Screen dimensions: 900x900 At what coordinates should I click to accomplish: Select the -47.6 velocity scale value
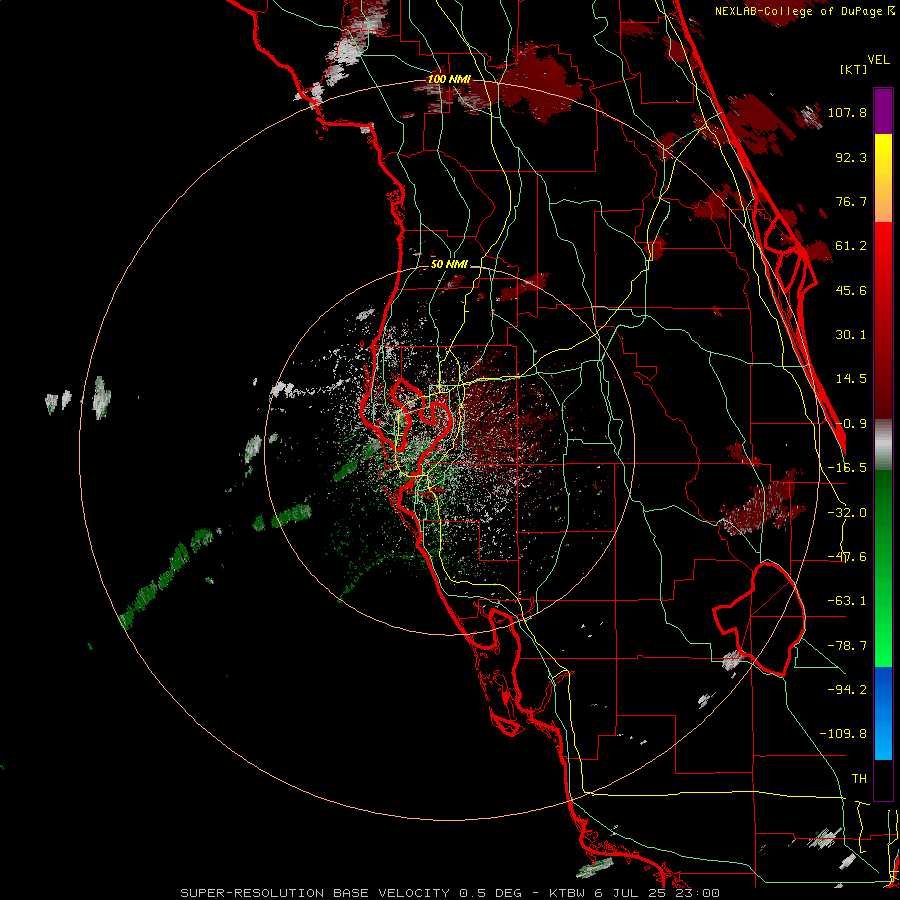pos(847,557)
